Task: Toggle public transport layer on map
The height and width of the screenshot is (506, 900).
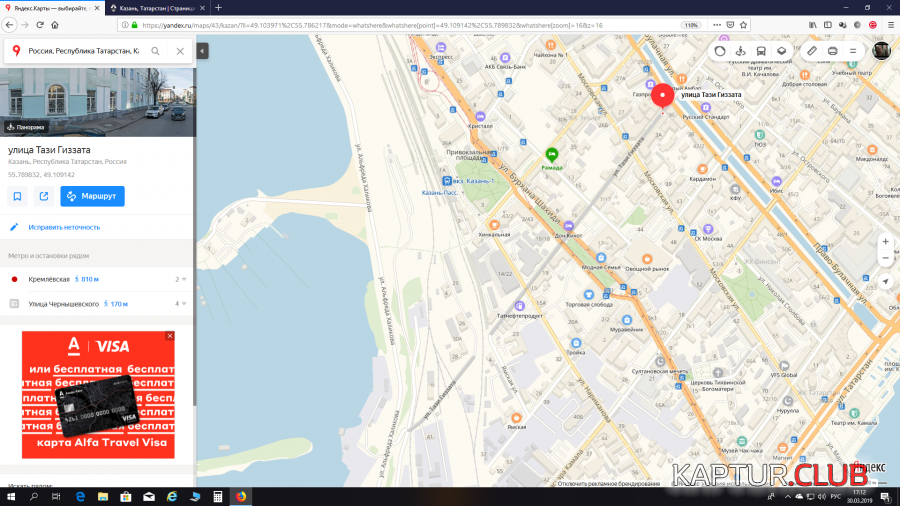Action: click(761, 51)
